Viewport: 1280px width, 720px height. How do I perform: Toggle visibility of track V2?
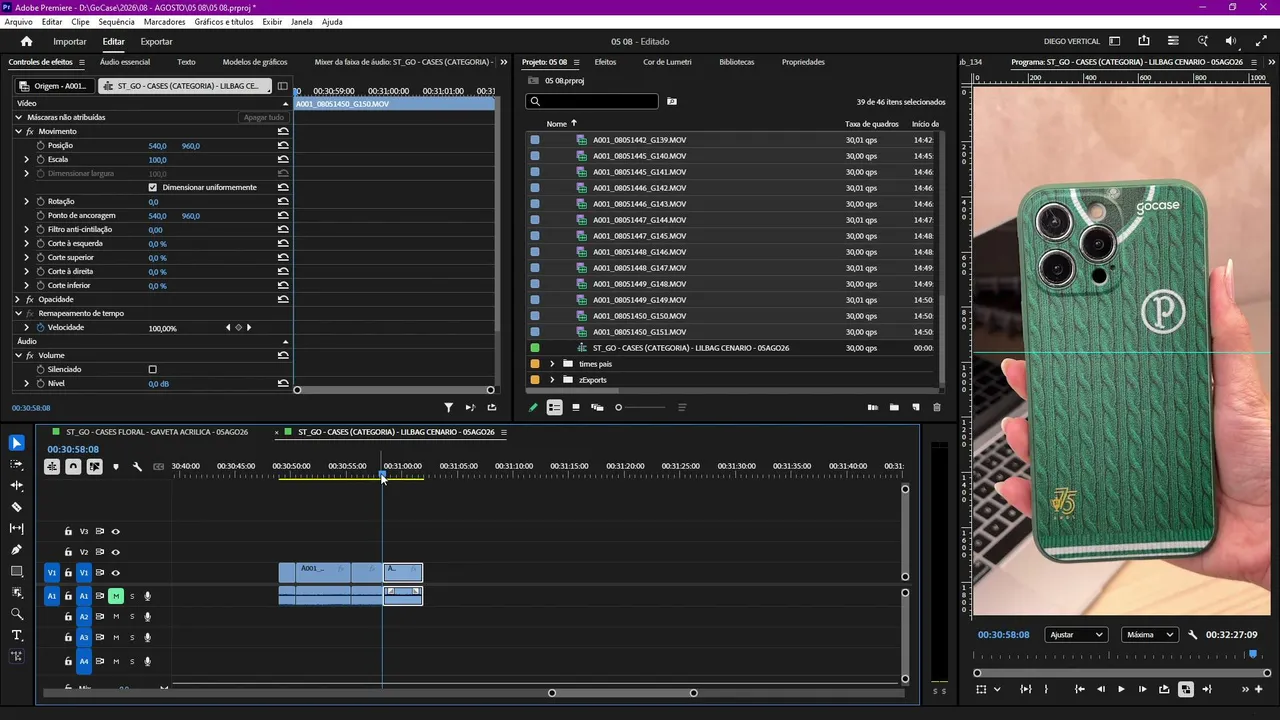116,552
